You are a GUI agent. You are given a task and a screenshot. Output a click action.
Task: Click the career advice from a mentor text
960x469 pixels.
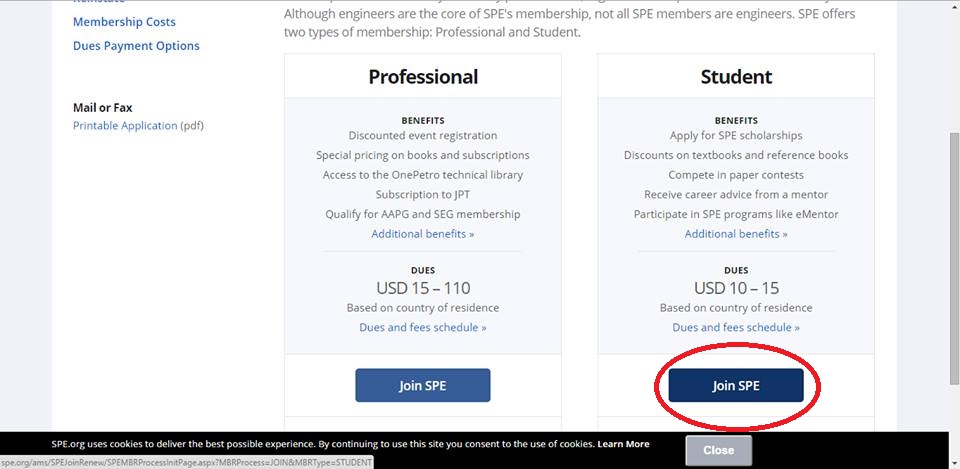[736, 195]
